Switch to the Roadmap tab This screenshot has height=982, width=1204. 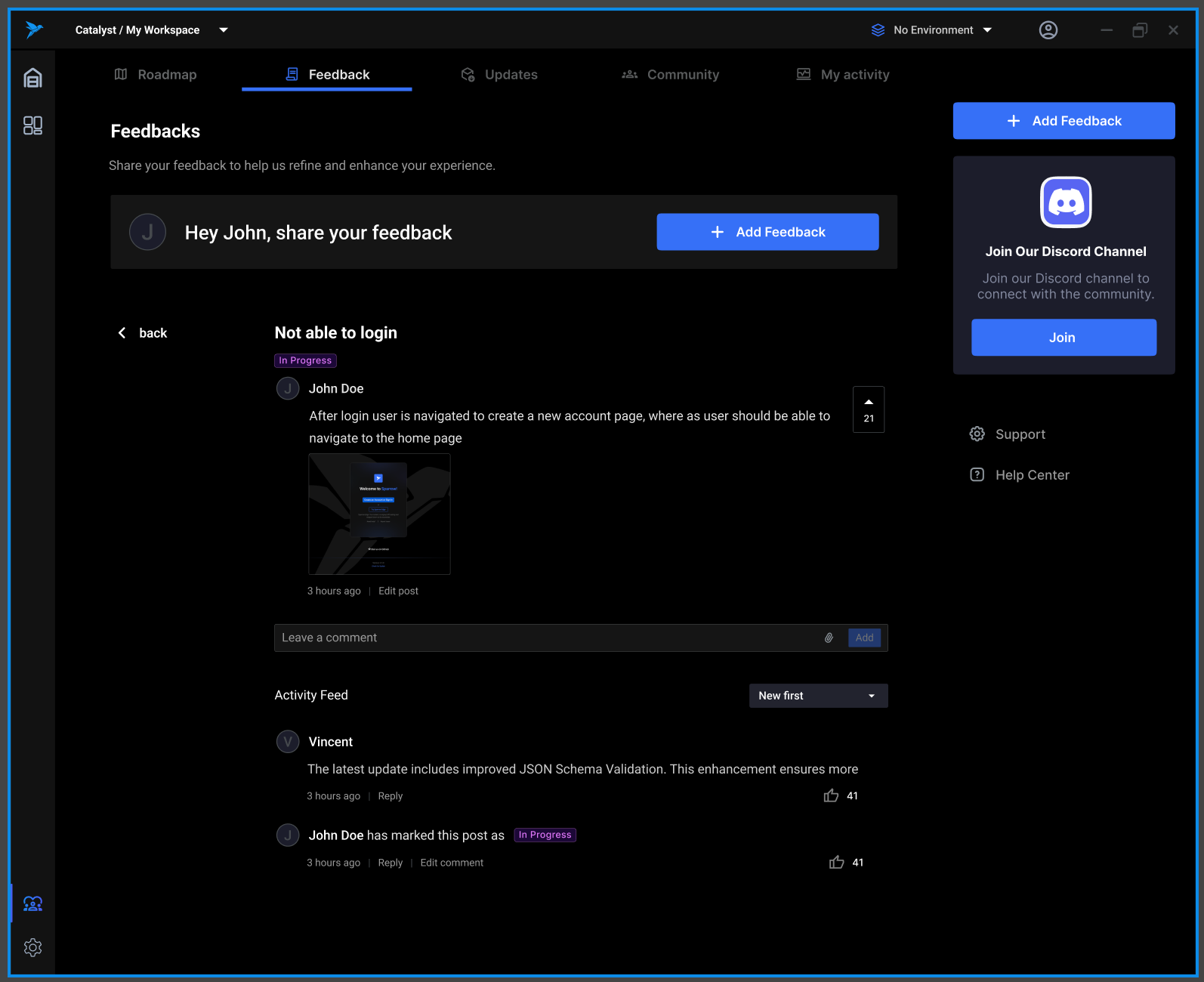pos(156,75)
